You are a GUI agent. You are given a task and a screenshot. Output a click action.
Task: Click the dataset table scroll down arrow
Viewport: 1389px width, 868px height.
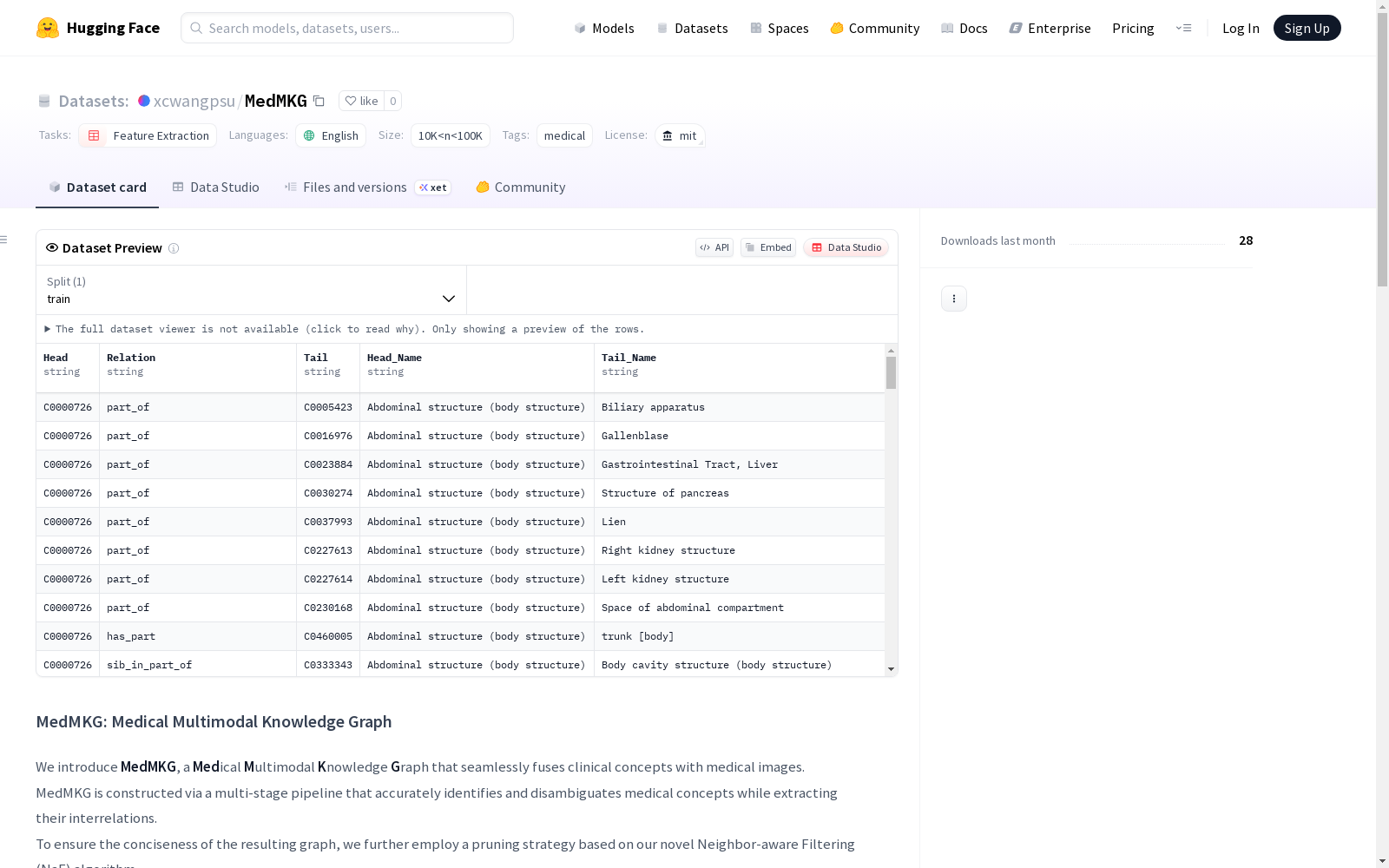point(891,669)
